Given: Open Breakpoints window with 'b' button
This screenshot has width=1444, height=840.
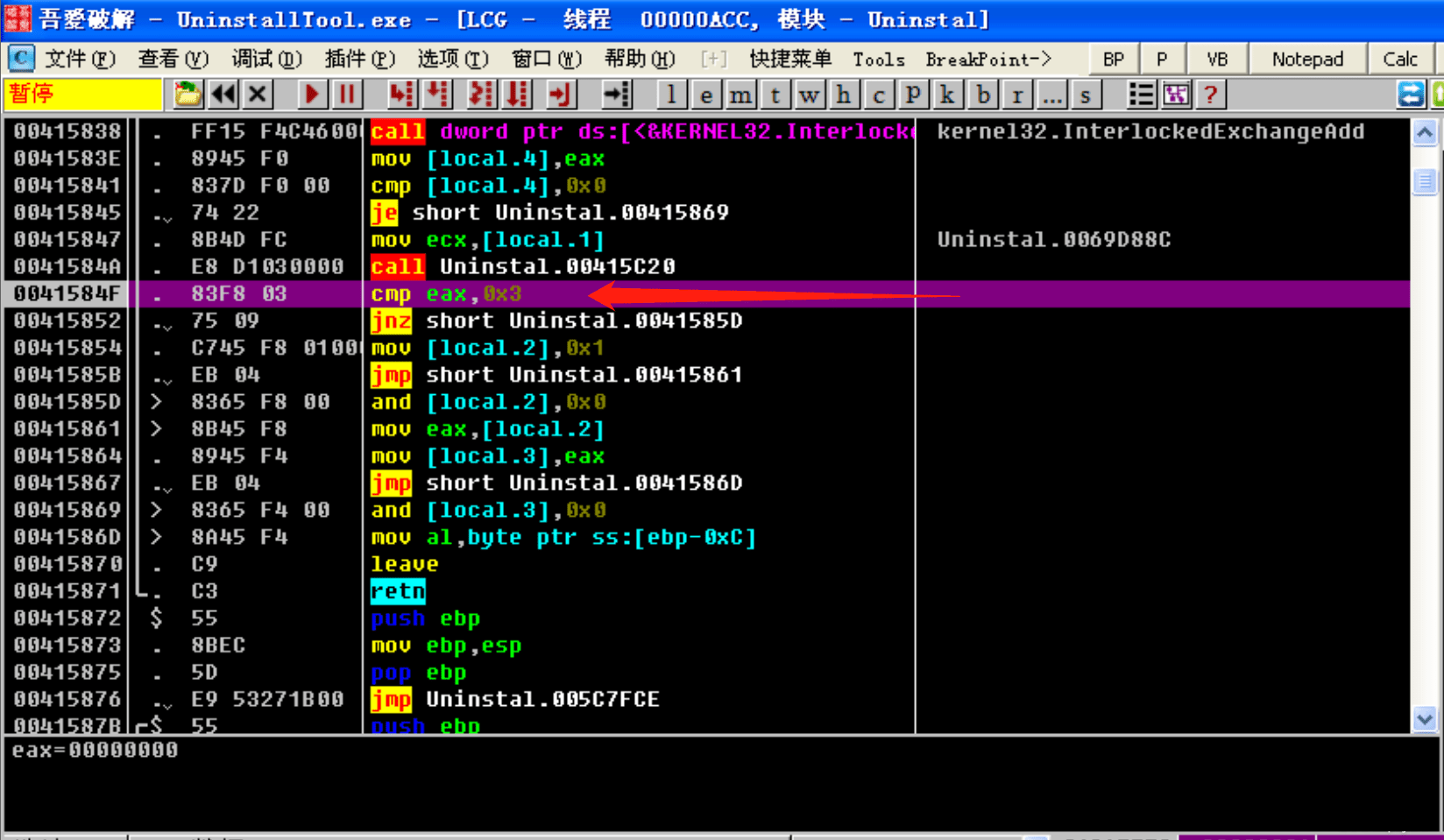Looking at the screenshot, I should tap(983, 94).
